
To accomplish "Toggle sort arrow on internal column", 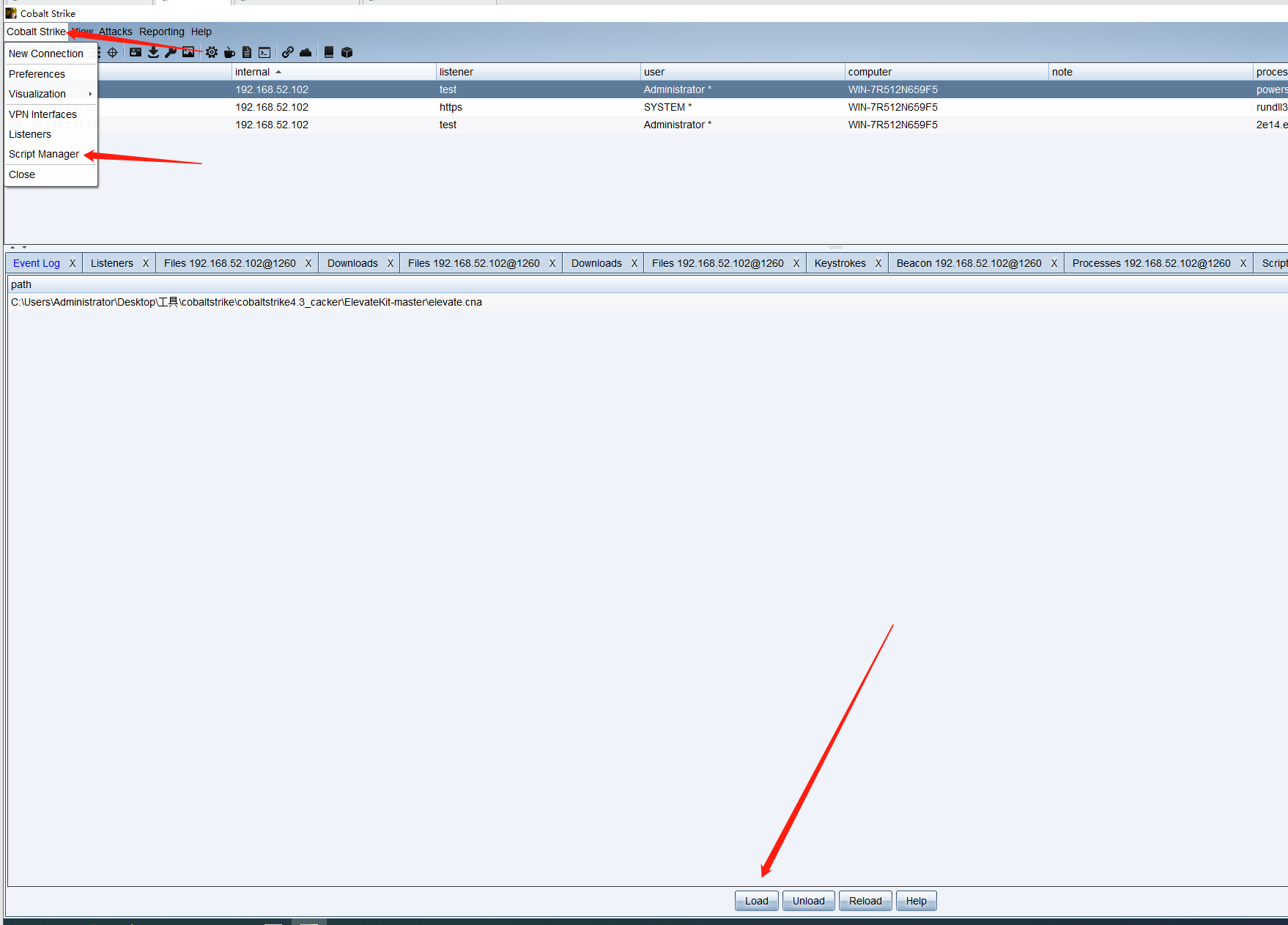I will tap(278, 72).
